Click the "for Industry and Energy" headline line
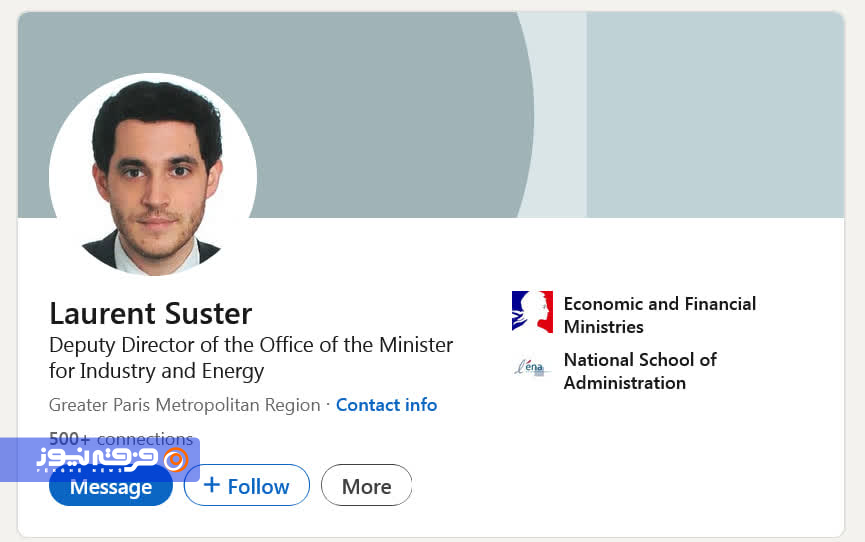 tap(156, 371)
